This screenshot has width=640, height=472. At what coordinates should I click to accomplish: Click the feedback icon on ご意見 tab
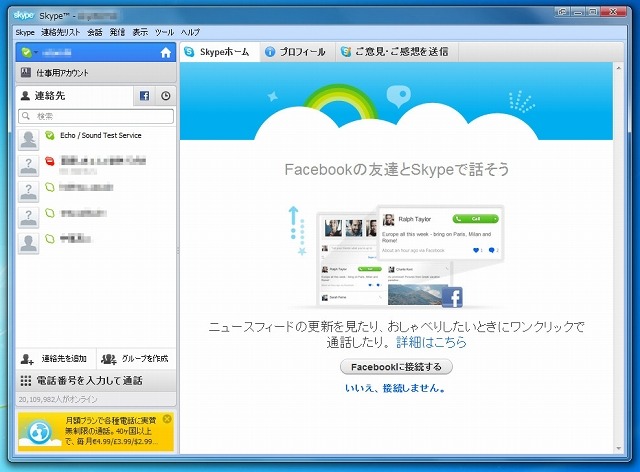coord(346,52)
